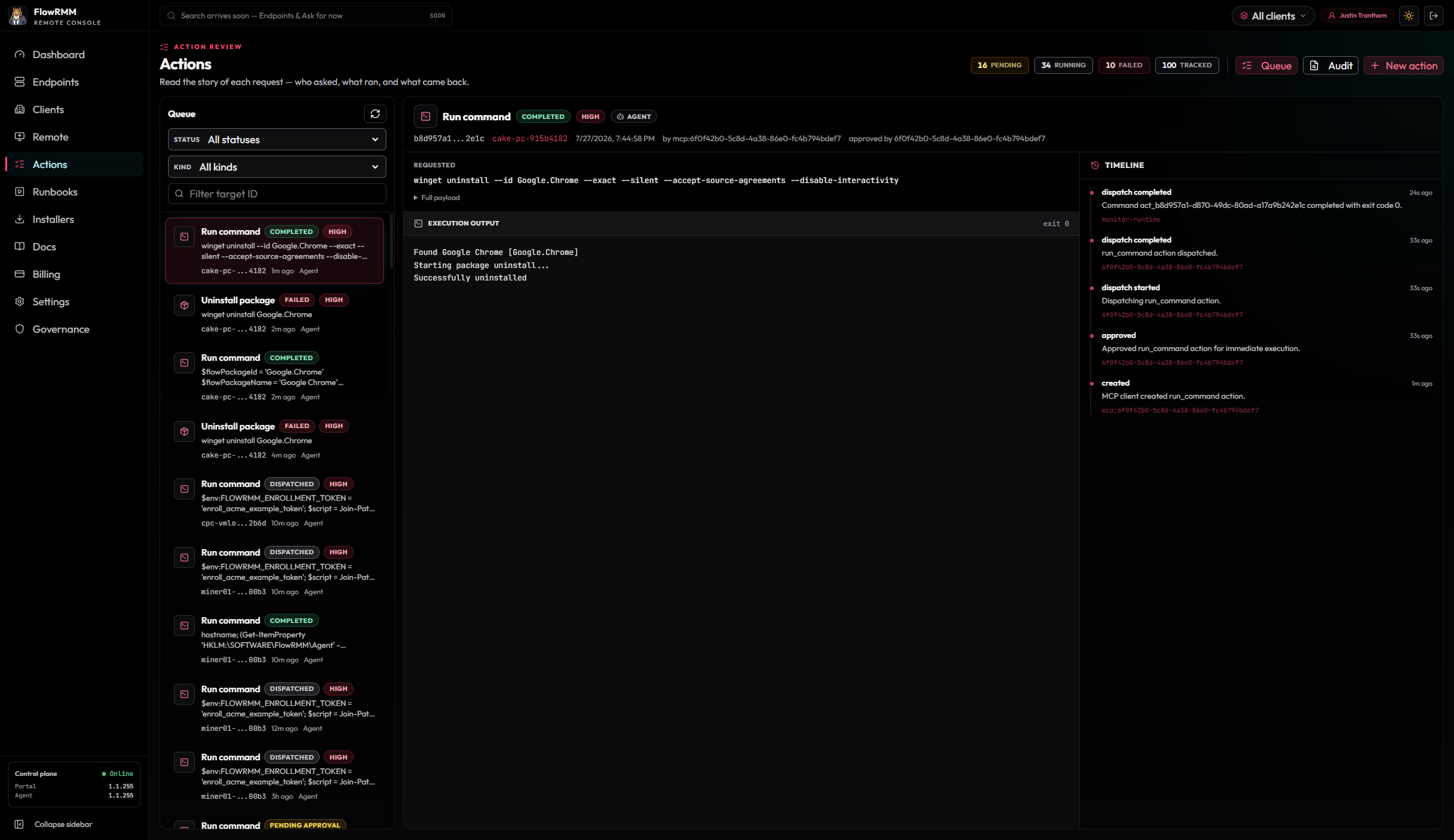Go to Clients in the sidebar
The height and width of the screenshot is (840, 1454).
pos(74,110)
